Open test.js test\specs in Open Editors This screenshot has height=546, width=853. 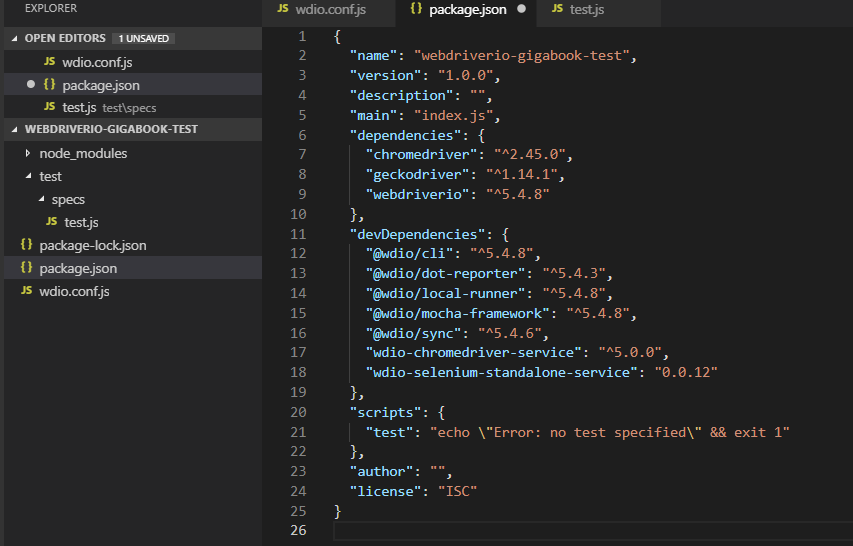point(133,108)
